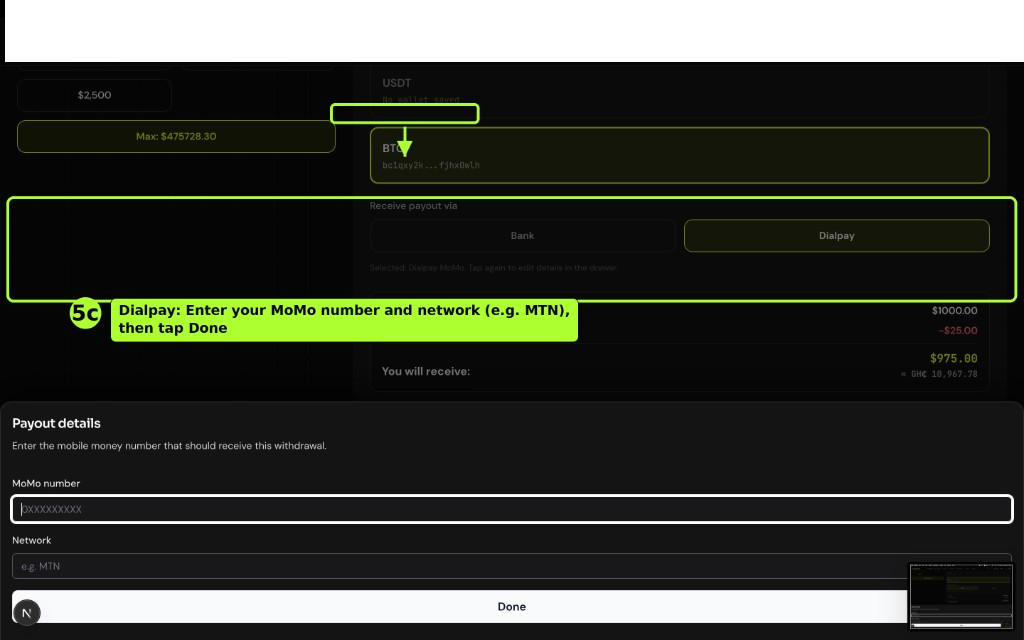Click the Payout details heading

[x=57, y=423]
